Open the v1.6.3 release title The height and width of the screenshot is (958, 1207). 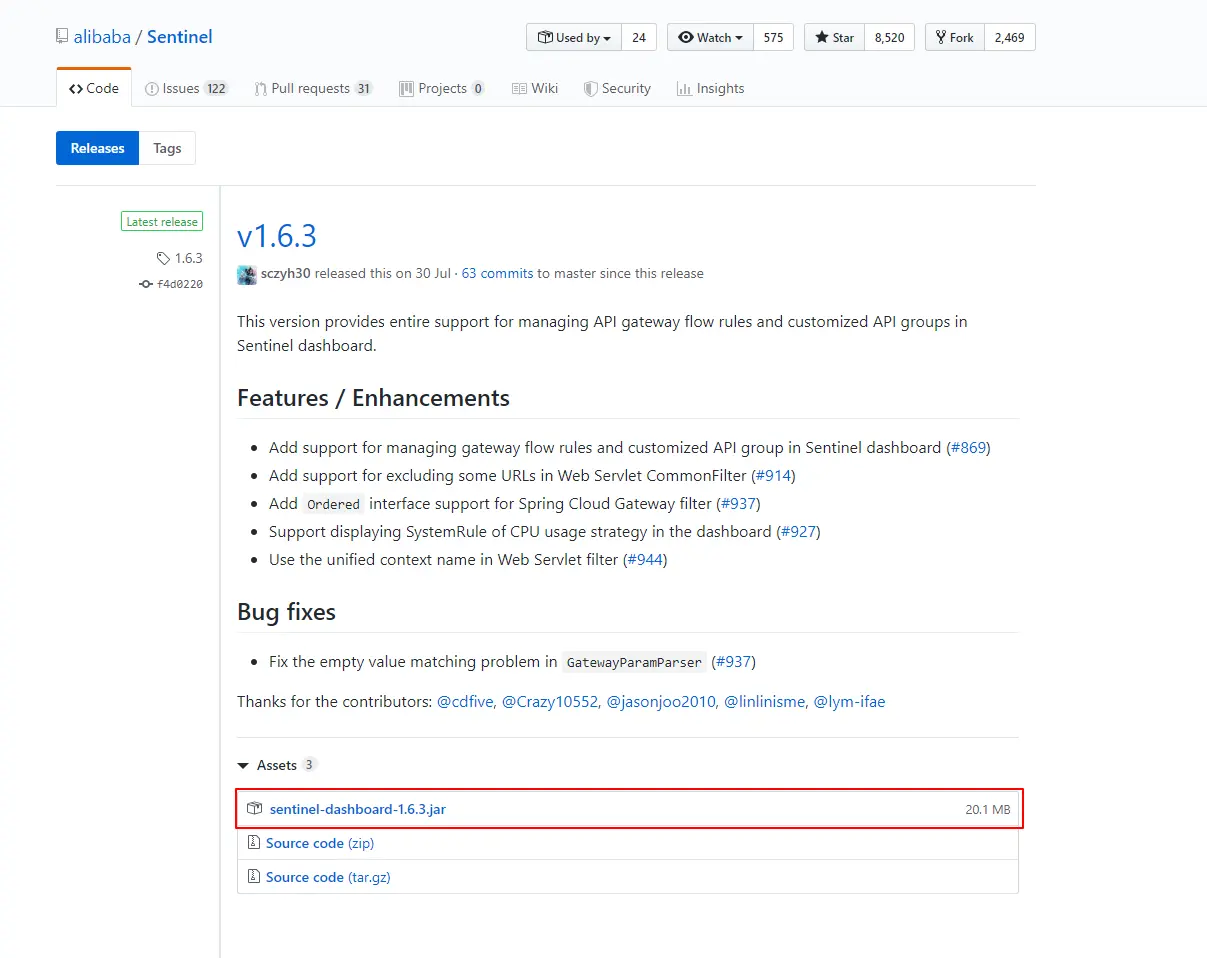point(277,236)
